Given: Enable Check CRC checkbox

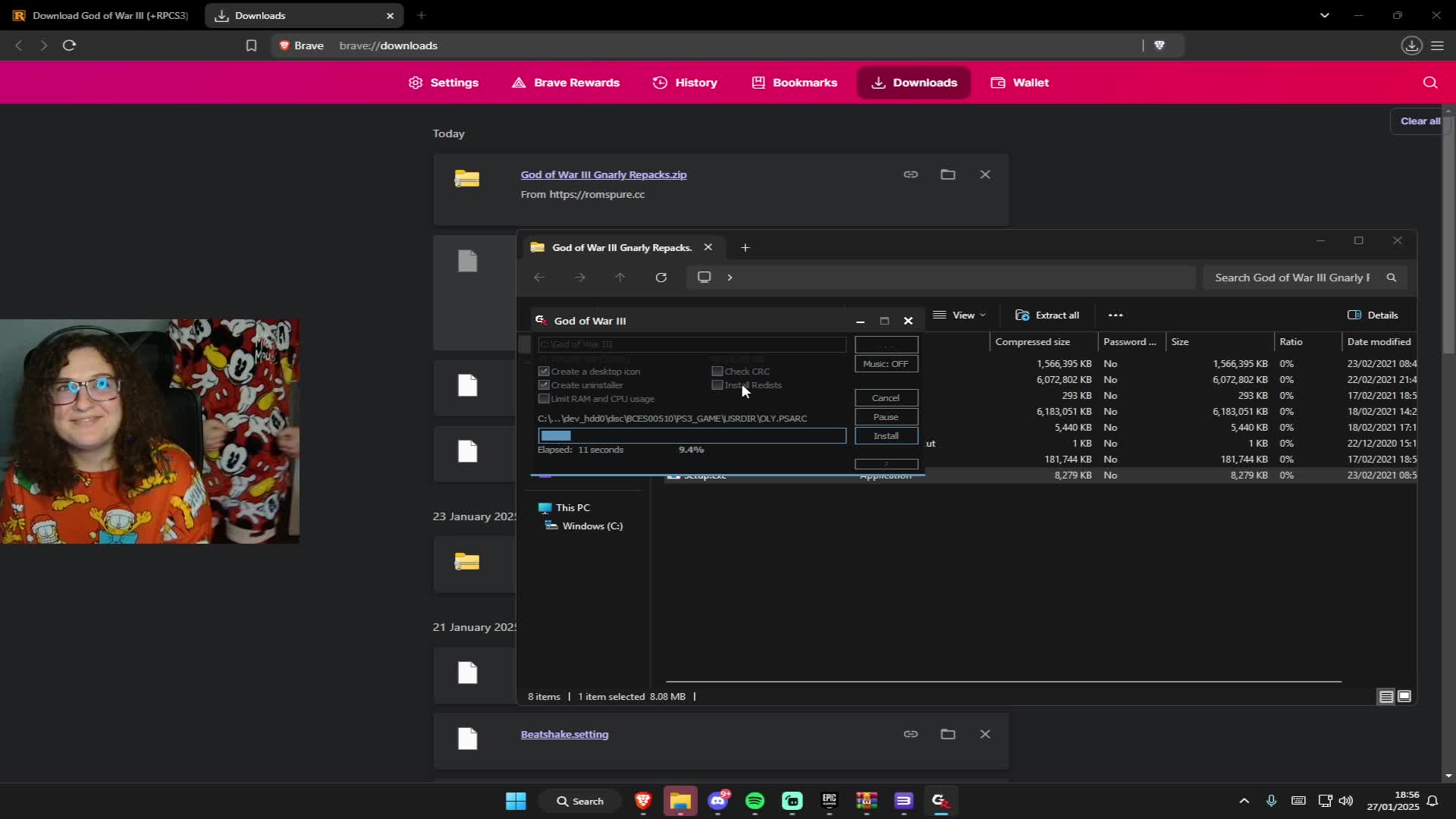Looking at the screenshot, I should (x=717, y=372).
